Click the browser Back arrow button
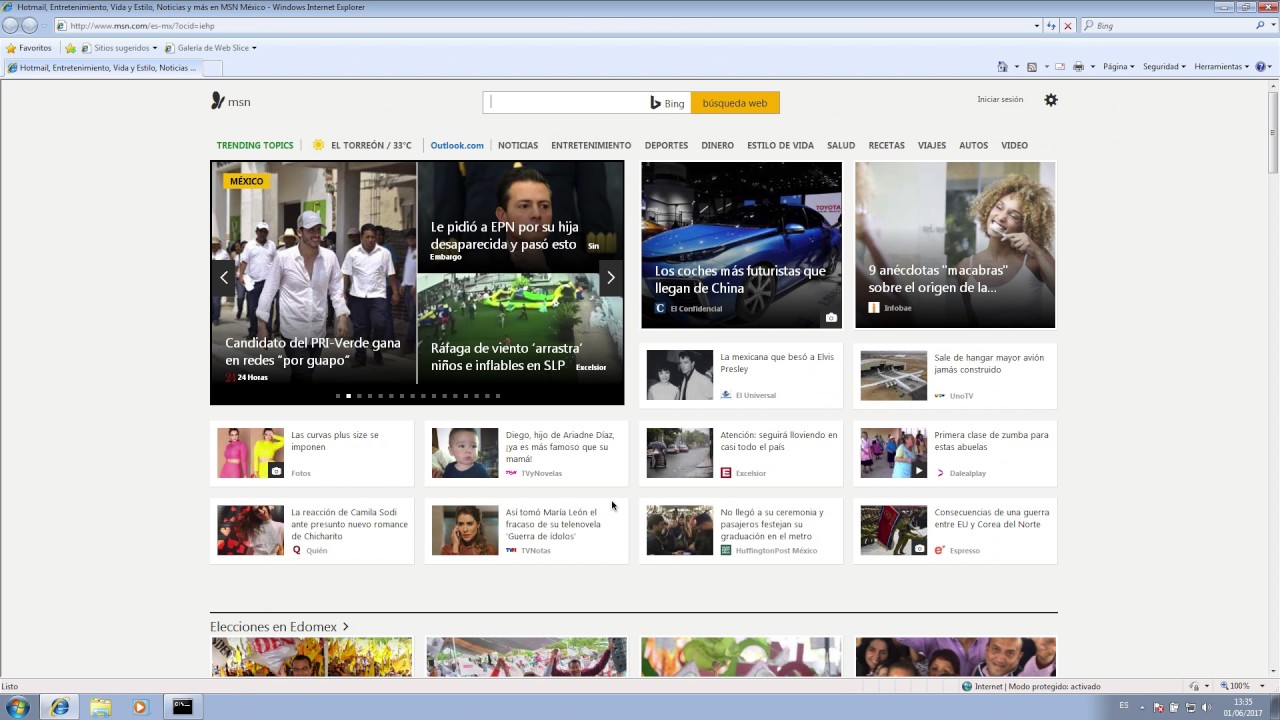 pyautogui.click(x=11, y=25)
